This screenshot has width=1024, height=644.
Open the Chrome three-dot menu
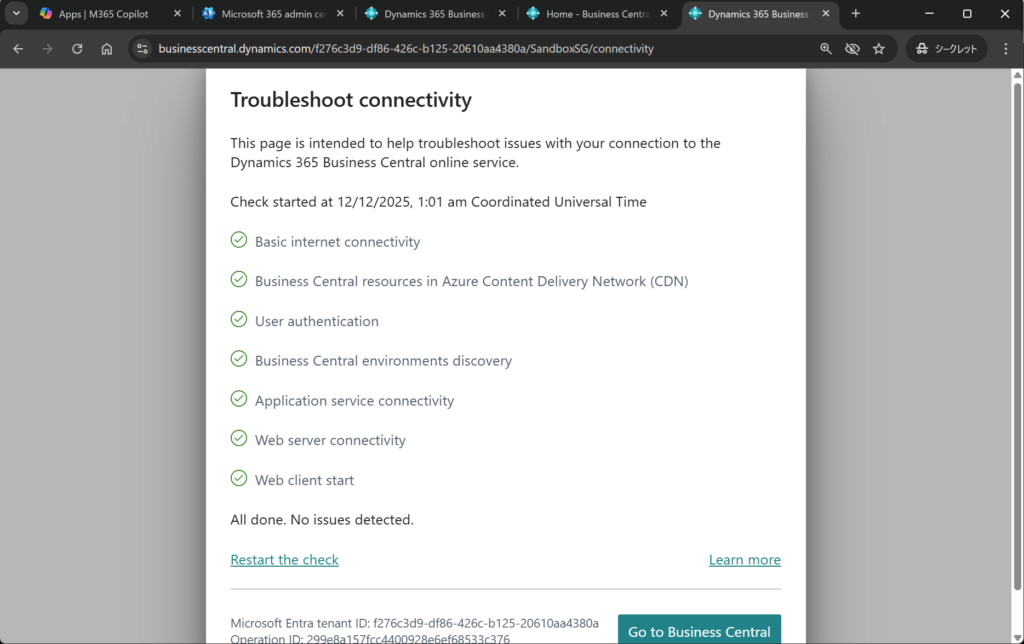pos(1006,48)
